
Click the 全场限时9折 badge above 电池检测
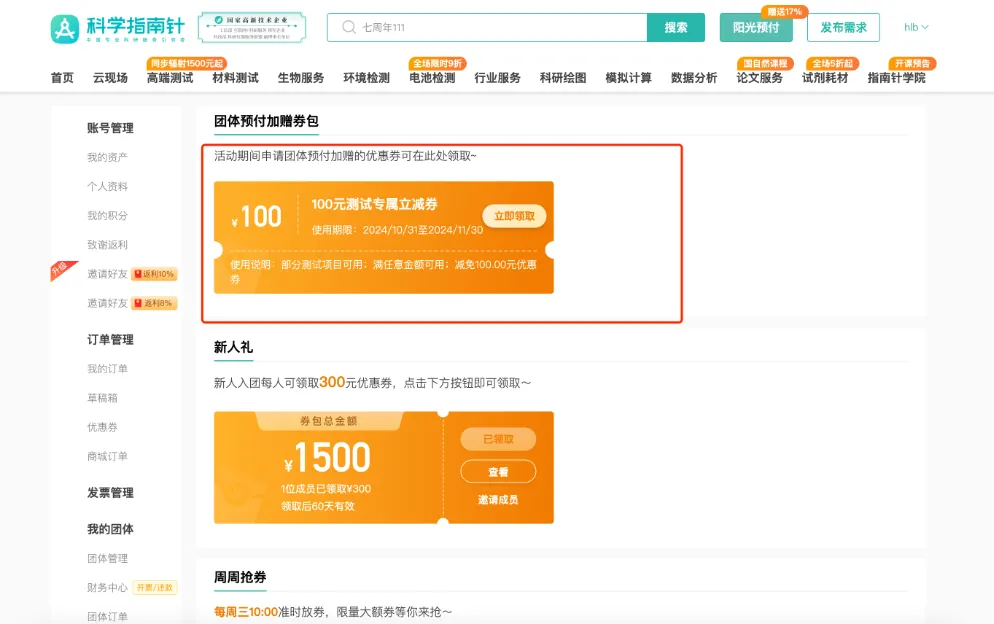(438, 64)
